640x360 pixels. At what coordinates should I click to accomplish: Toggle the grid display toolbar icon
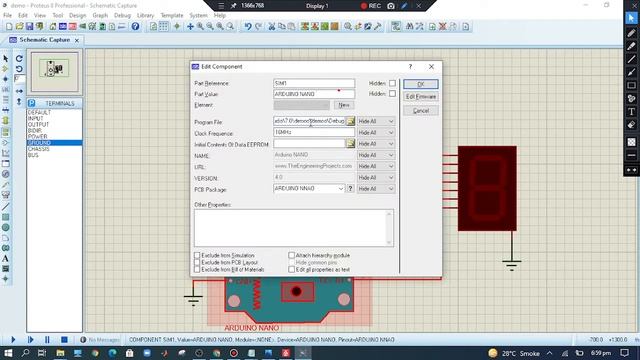click(x=163, y=27)
